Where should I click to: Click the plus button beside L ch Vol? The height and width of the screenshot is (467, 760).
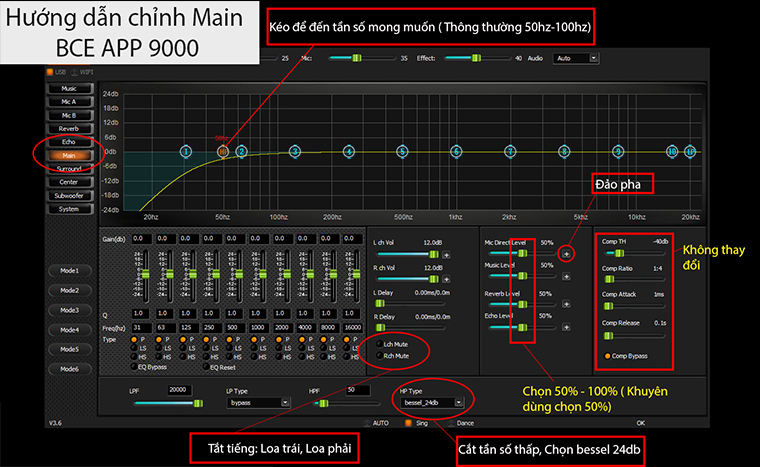(446, 255)
